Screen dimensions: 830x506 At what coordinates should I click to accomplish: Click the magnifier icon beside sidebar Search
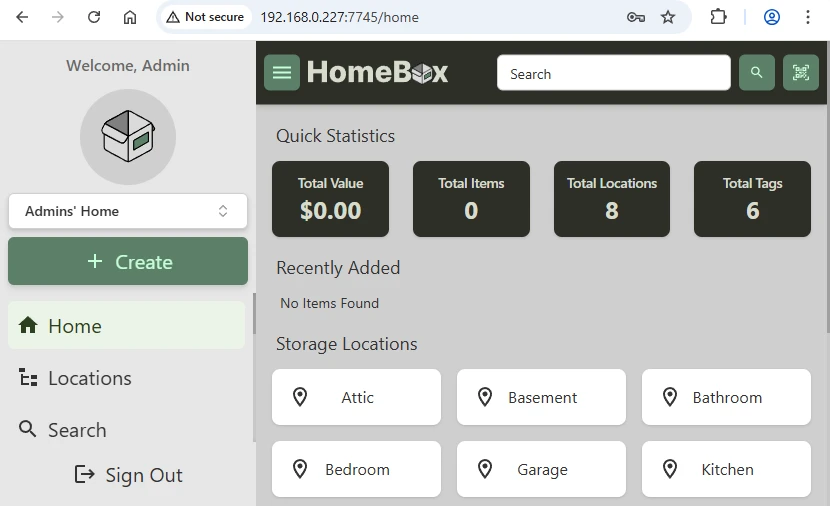point(28,429)
